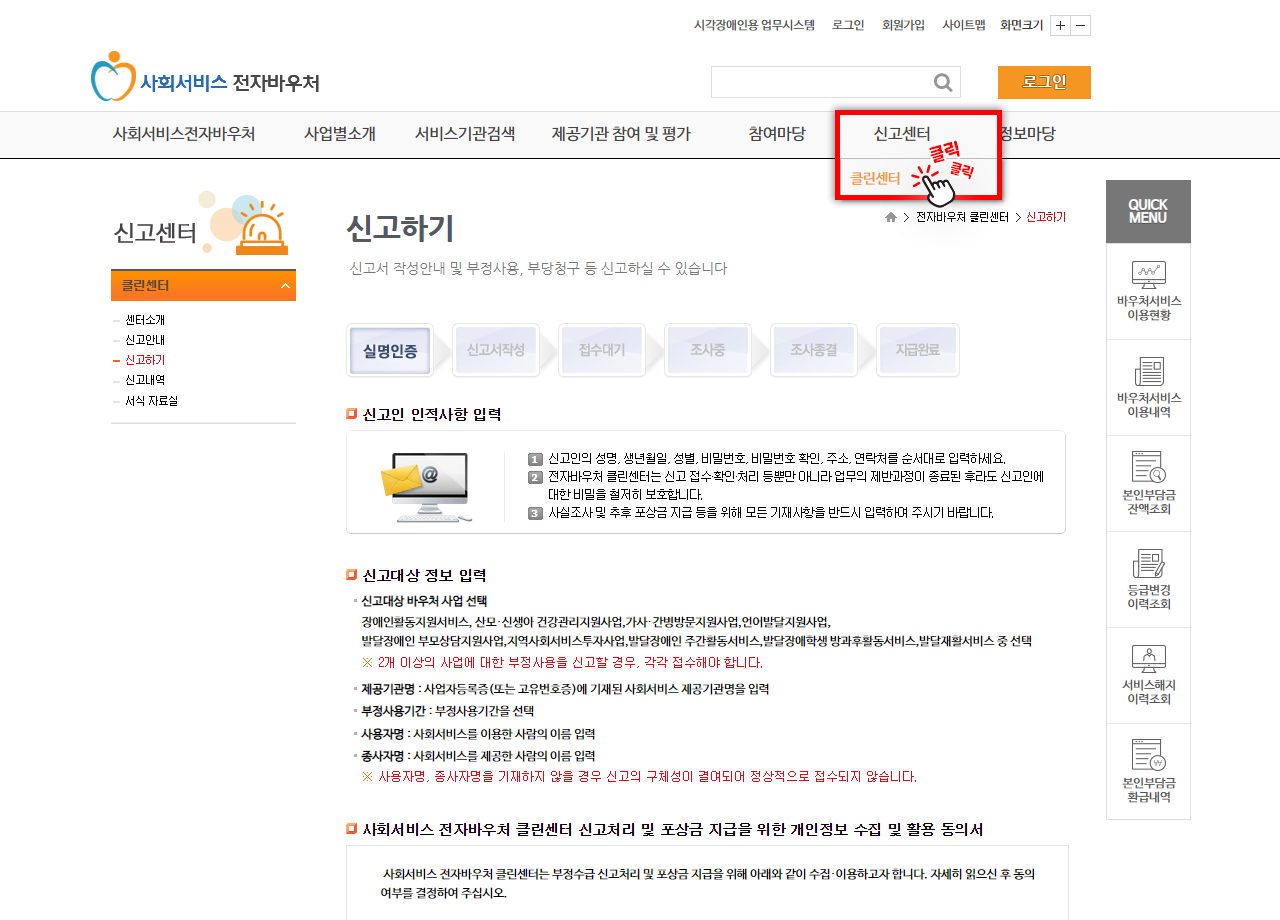Click the QUICK MENU header
Screen dimensions: 1280x920
pos(1148,212)
